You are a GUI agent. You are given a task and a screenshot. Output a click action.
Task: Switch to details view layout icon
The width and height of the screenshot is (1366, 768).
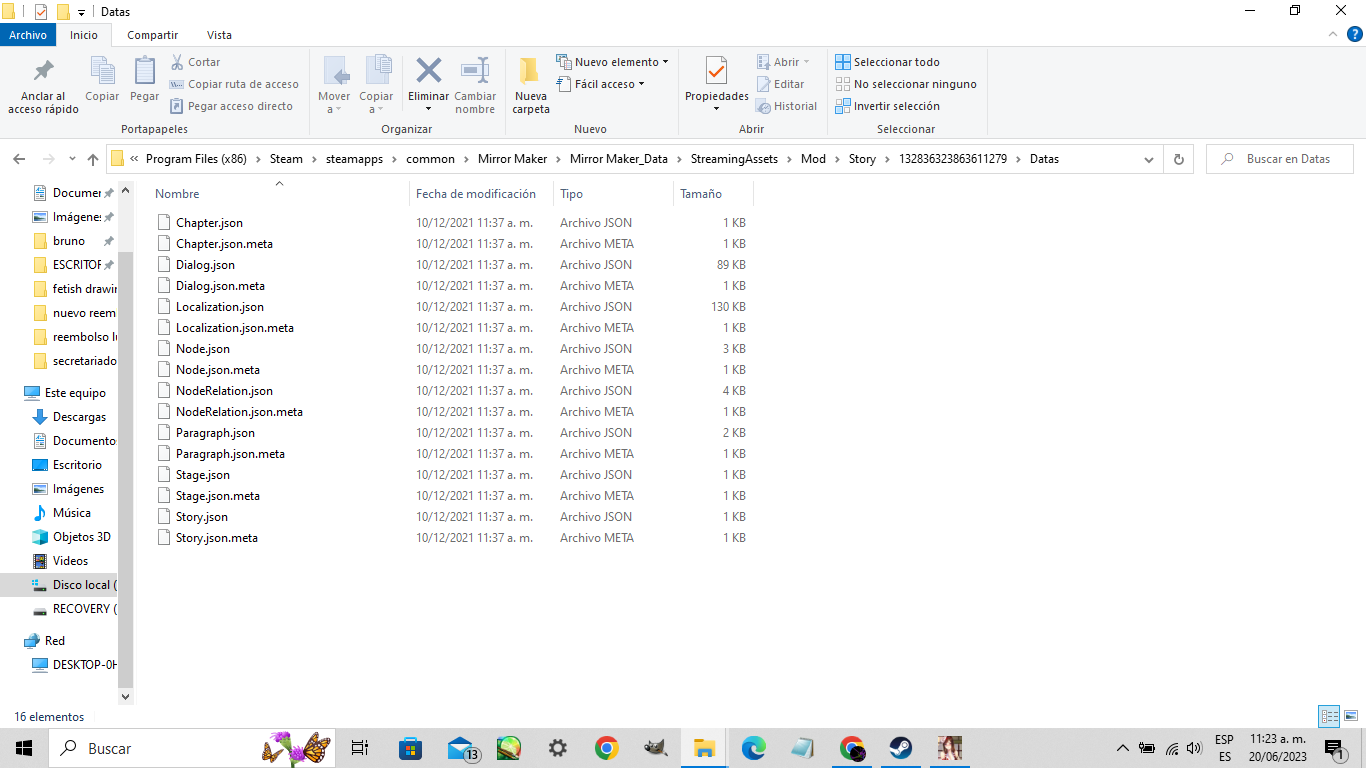pyautogui.click(x=1329, y=716)
